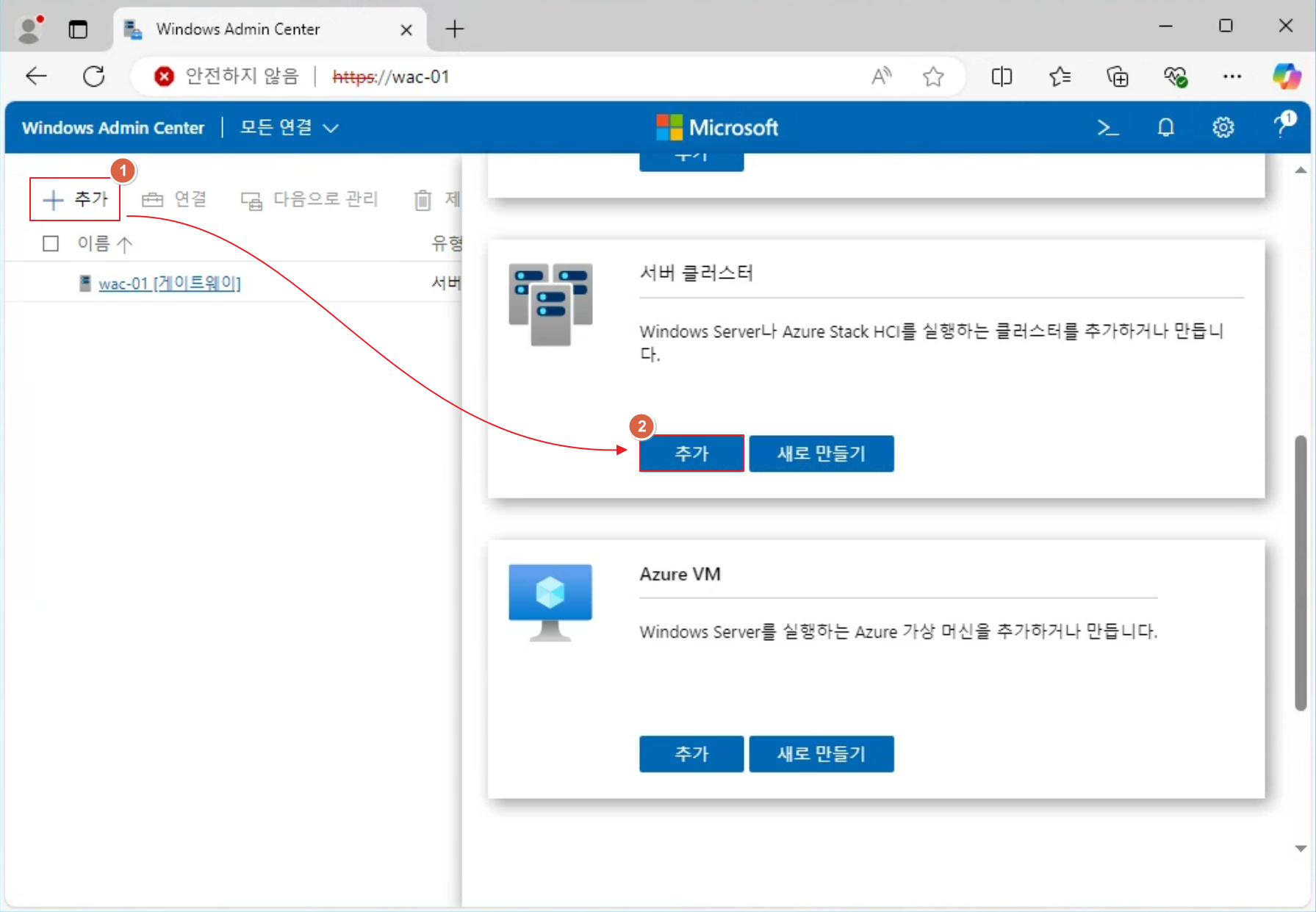Click browser back arrow
1316x912 pixels.
36,76
